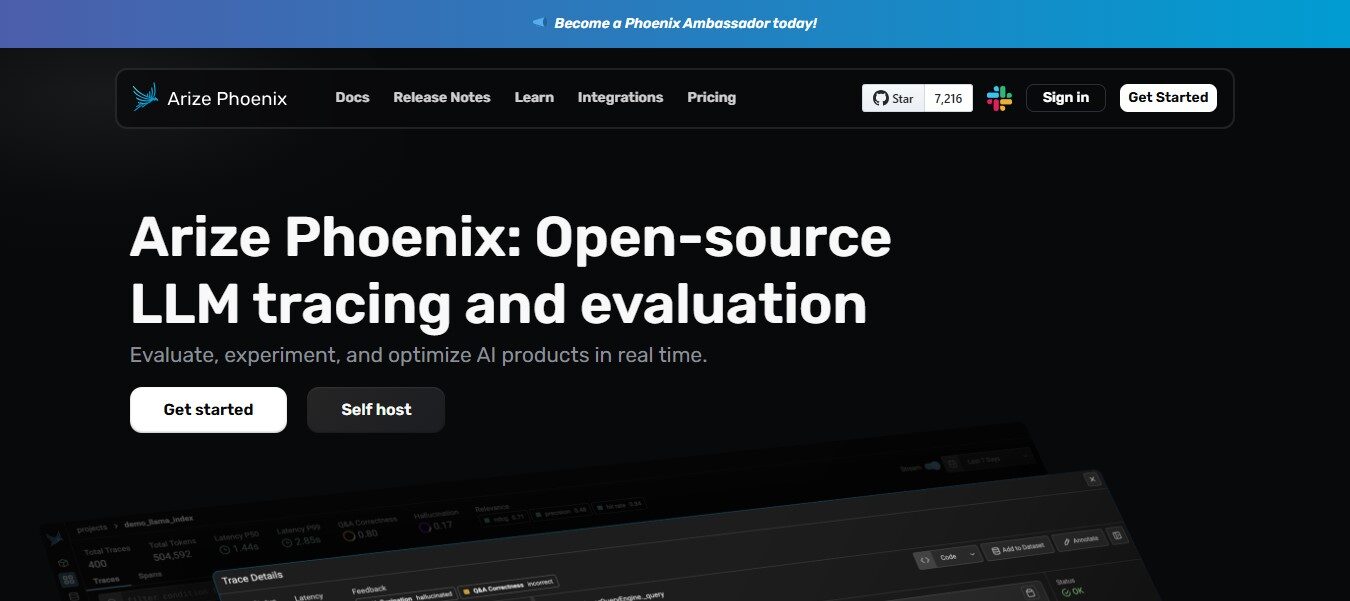This screenshot has width=1350, height=601.
Task: Expand the Code dropdown arrow
Action: [x=972, y=554]
